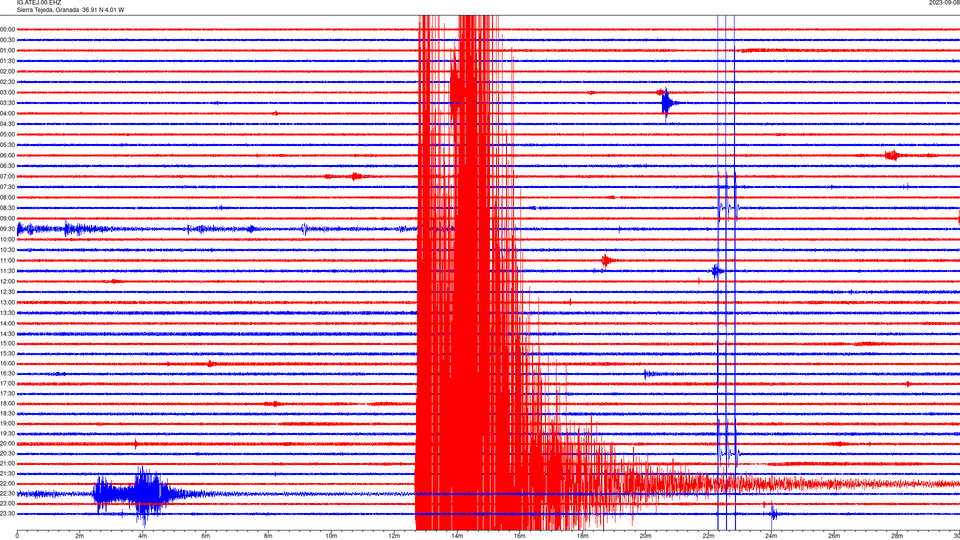
Task: Click the 22:30 time label
Action: tap(7, 493)
